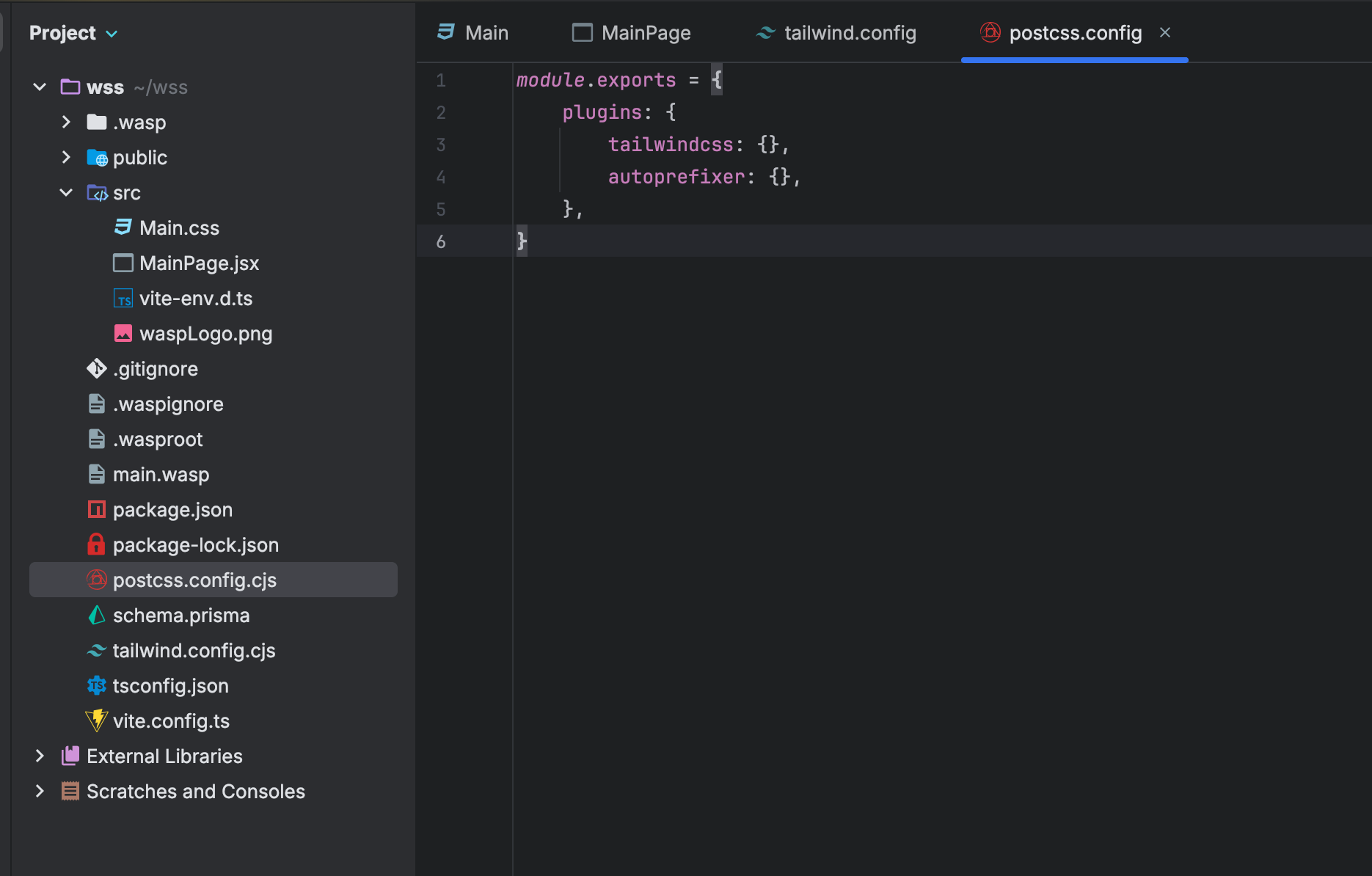Select vite.config.ts file
The image size is (1372, 876).
tap(171, 721)
